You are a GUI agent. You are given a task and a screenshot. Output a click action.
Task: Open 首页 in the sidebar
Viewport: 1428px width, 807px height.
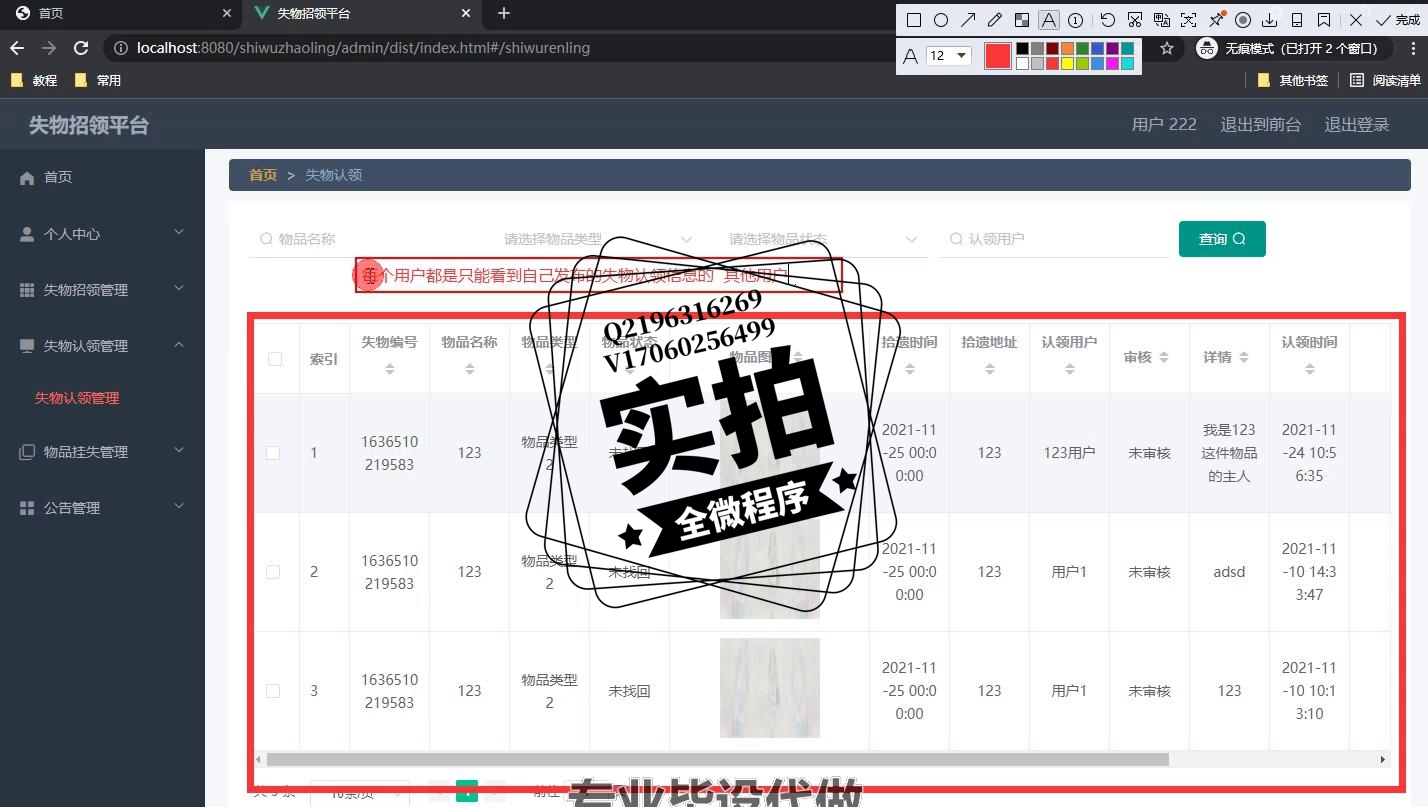pos(102,177)
